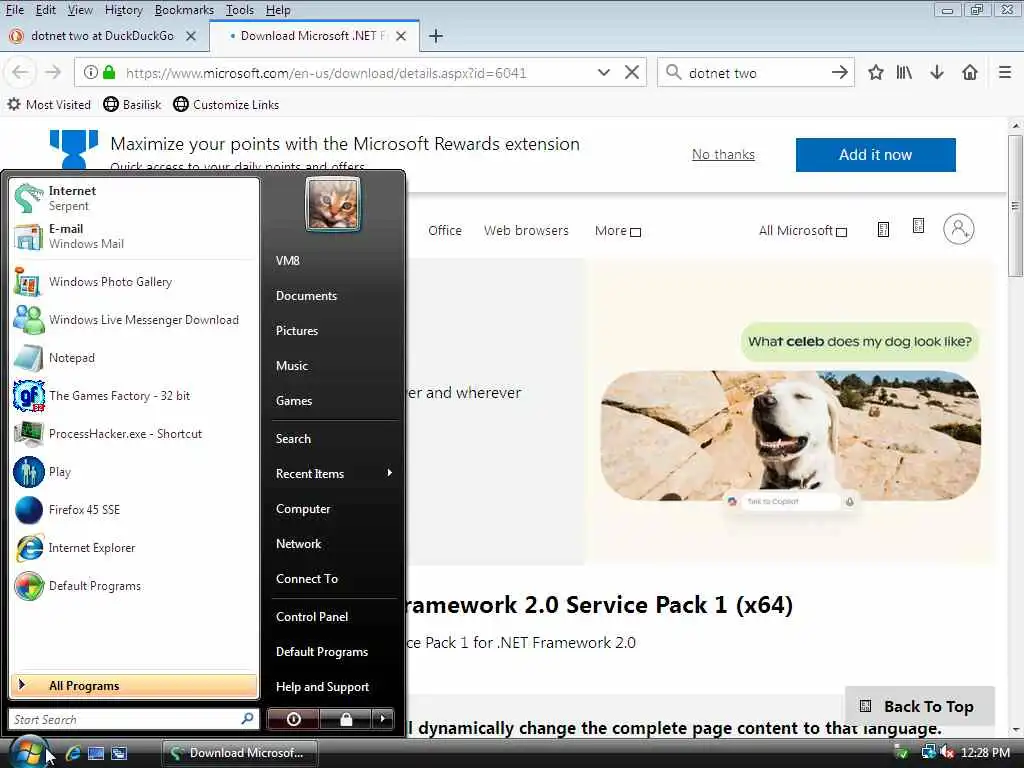Open the Library toolbar icon

point(904,72)
